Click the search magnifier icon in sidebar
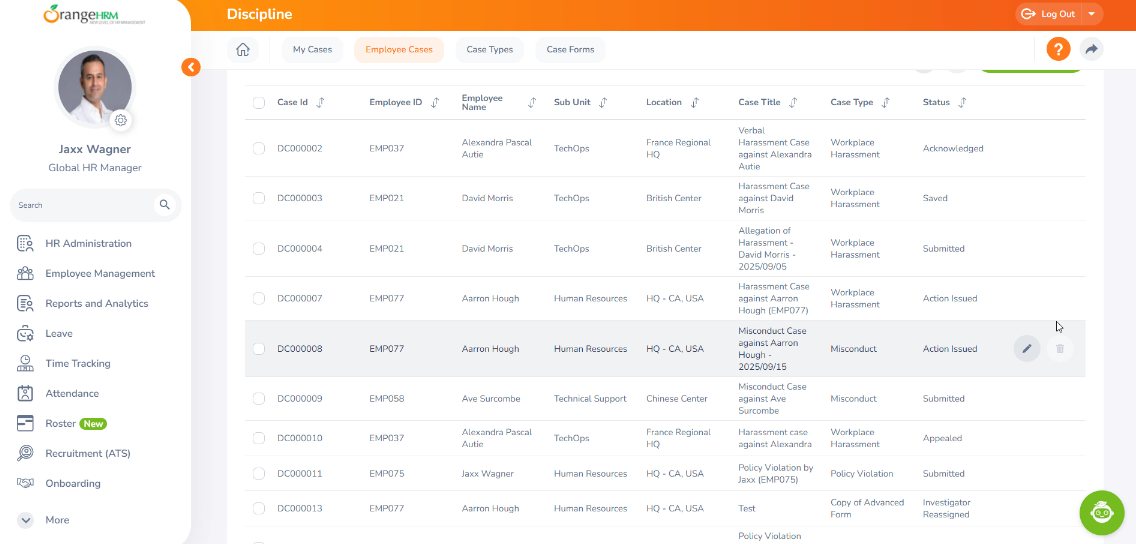 (165, 205)
